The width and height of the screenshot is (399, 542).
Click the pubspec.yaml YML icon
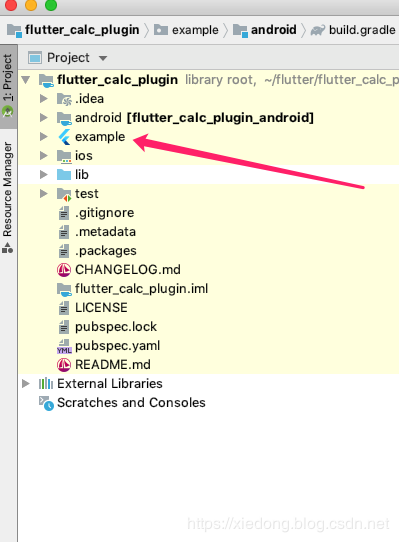pyautogui.click(x=64, y=346)
